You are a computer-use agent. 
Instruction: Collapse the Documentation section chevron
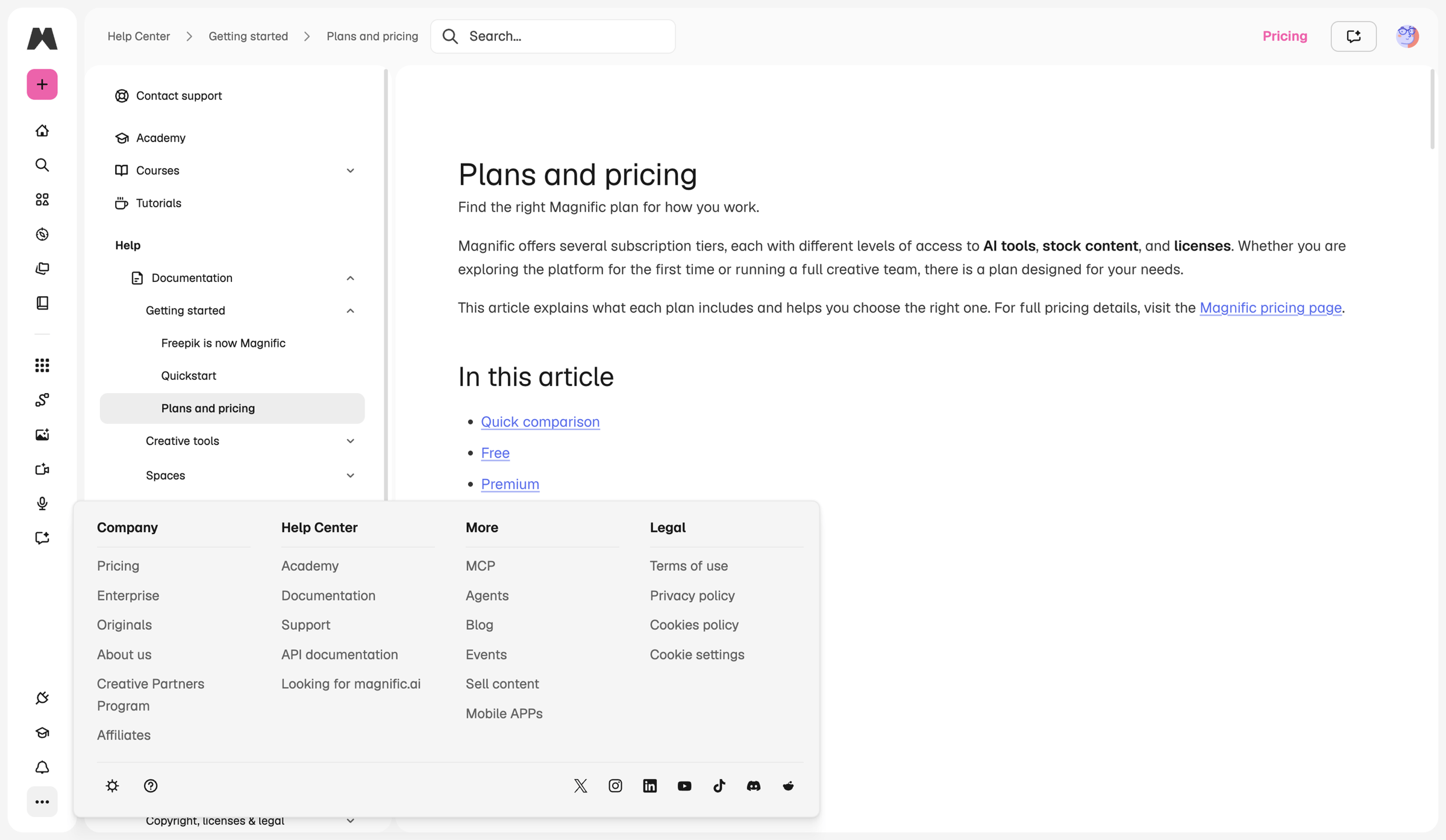[x=350, y=278]
